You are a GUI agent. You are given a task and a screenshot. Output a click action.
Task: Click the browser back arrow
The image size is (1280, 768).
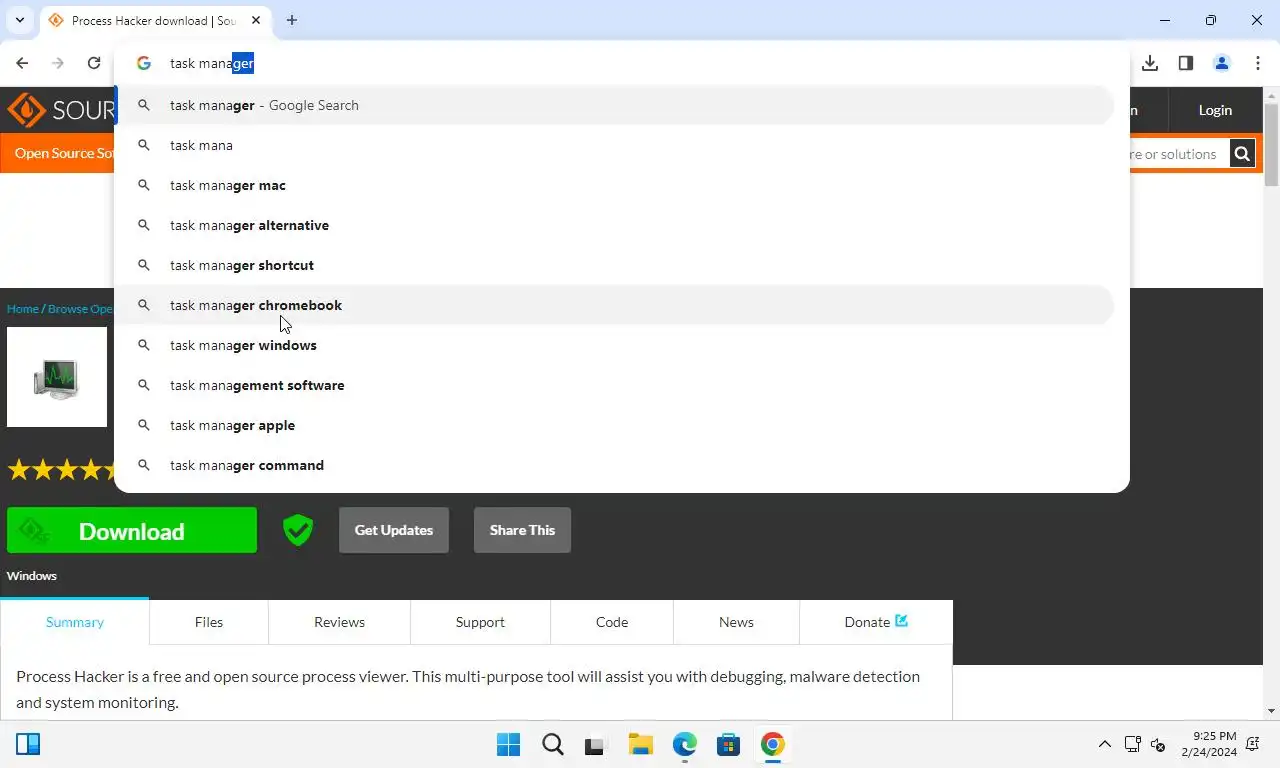click(x=22, y=63)
